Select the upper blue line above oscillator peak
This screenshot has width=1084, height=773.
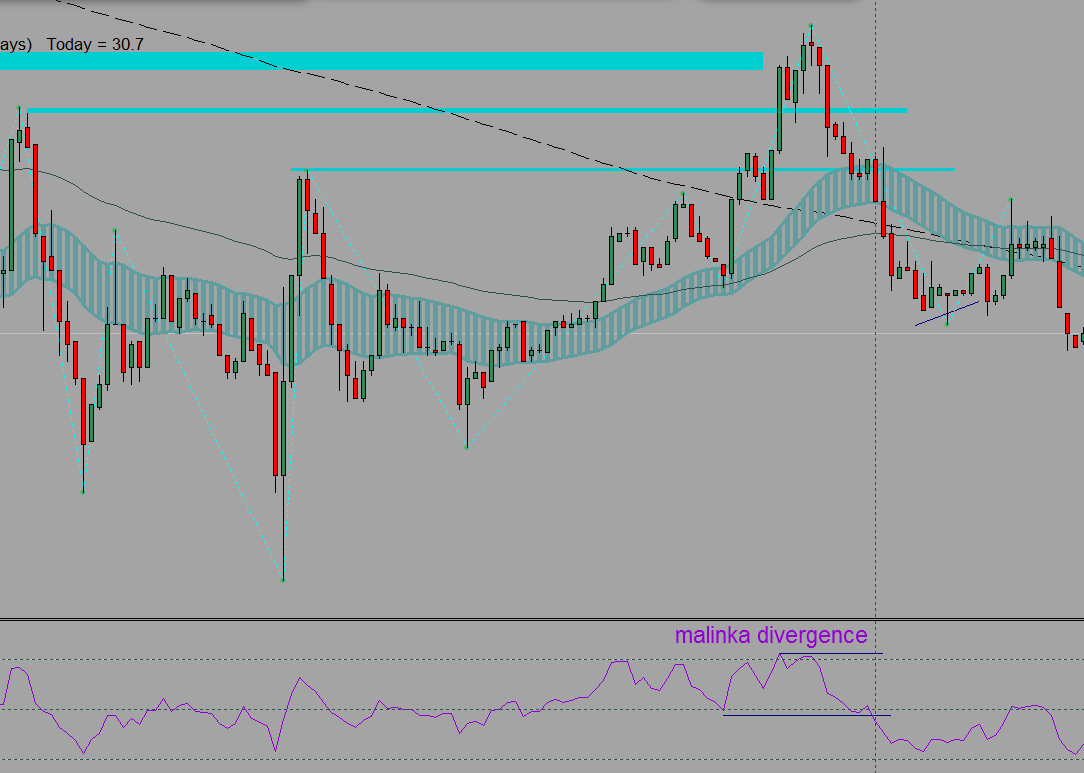(831, 653)
